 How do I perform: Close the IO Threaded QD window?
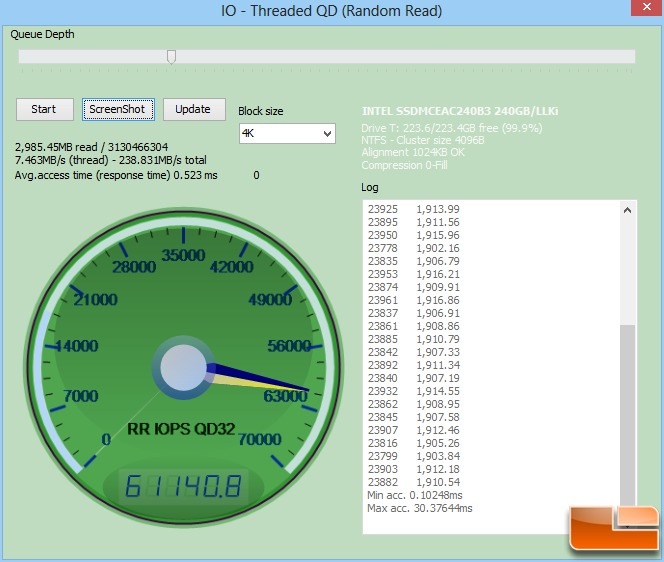coord(647,7)
